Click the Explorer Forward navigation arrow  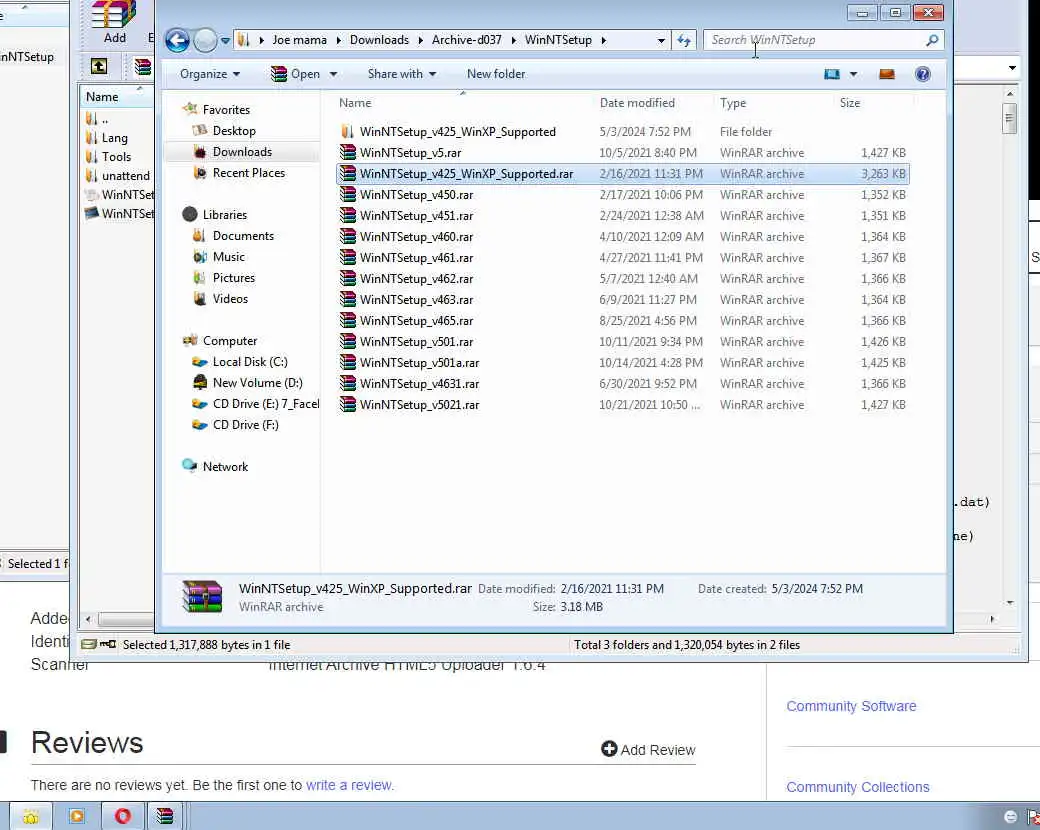tap(206, 40)
